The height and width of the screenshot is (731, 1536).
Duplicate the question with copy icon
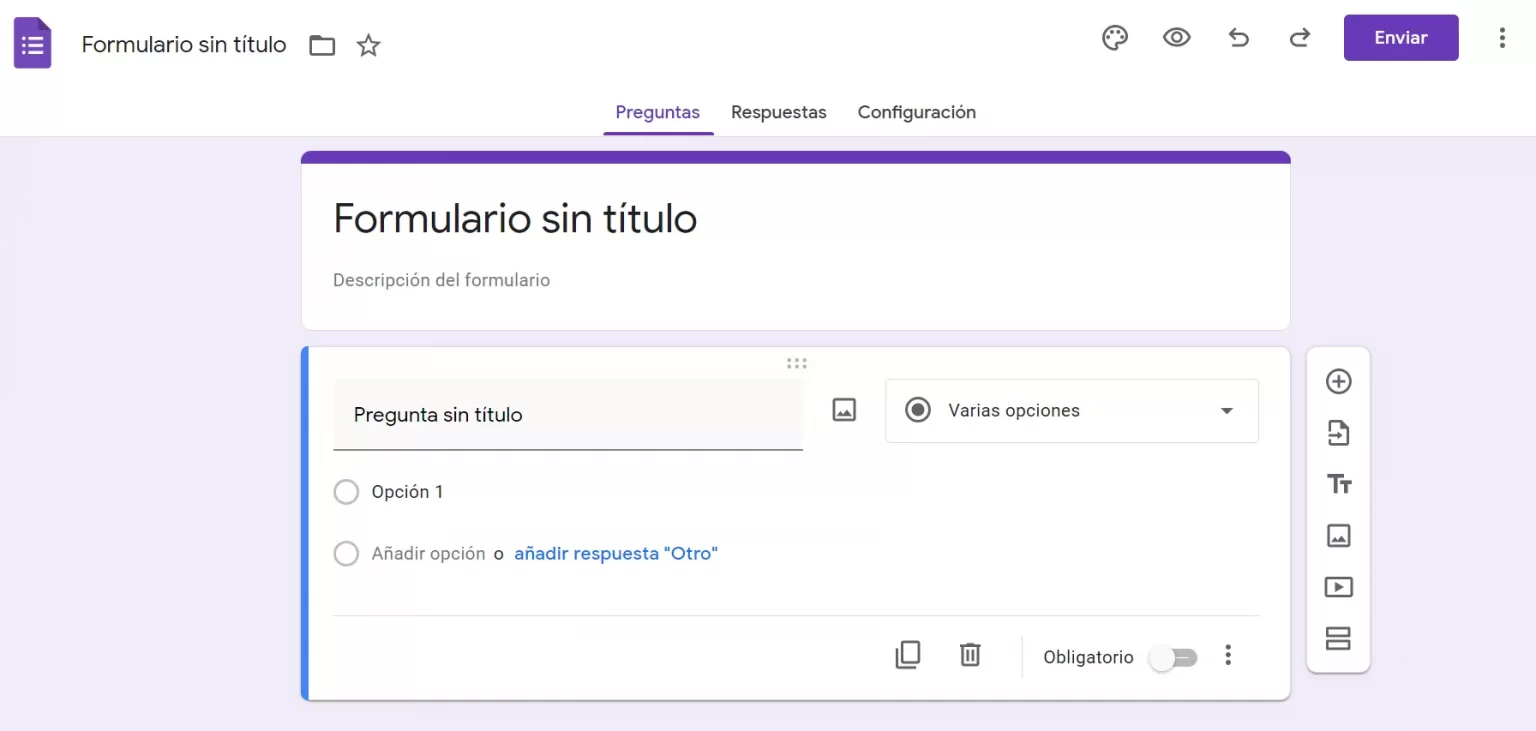click(x=907, y=655)
